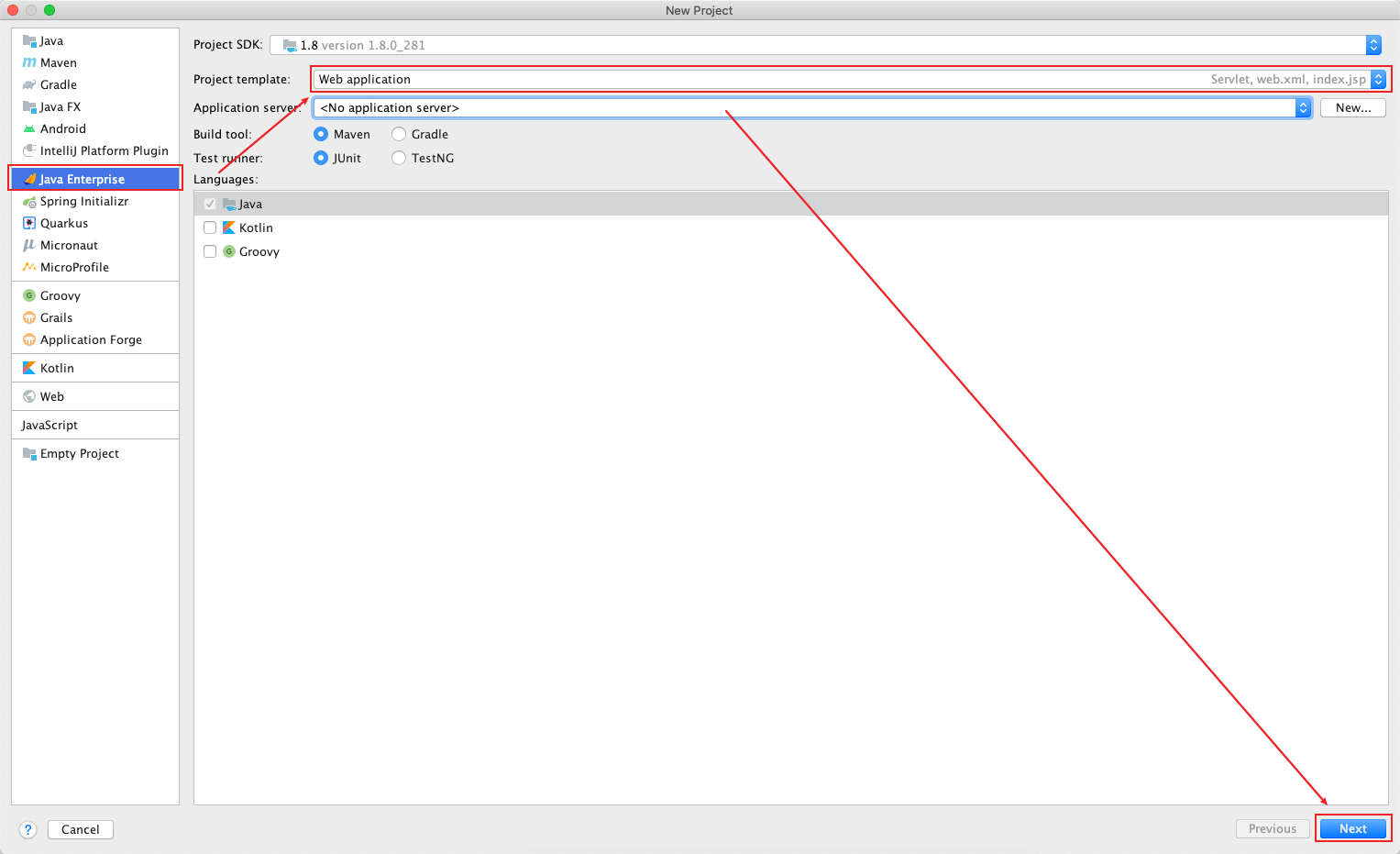Click New... application server button
Viewport: 1400px width, 854px height.
[x=1353, y=107]
